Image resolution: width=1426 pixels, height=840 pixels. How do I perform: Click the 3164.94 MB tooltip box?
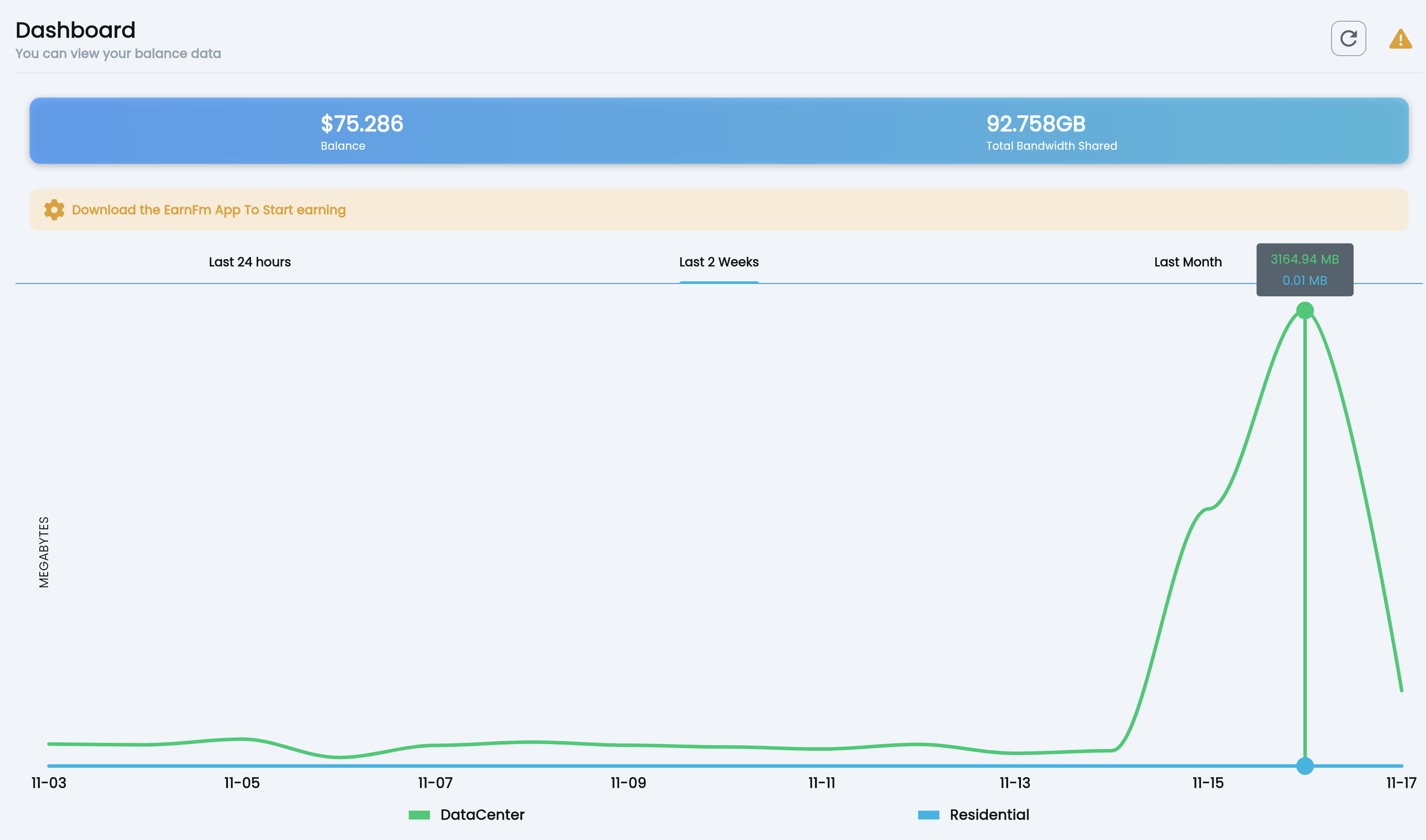pyautogui.click(x=1304, y=269)
